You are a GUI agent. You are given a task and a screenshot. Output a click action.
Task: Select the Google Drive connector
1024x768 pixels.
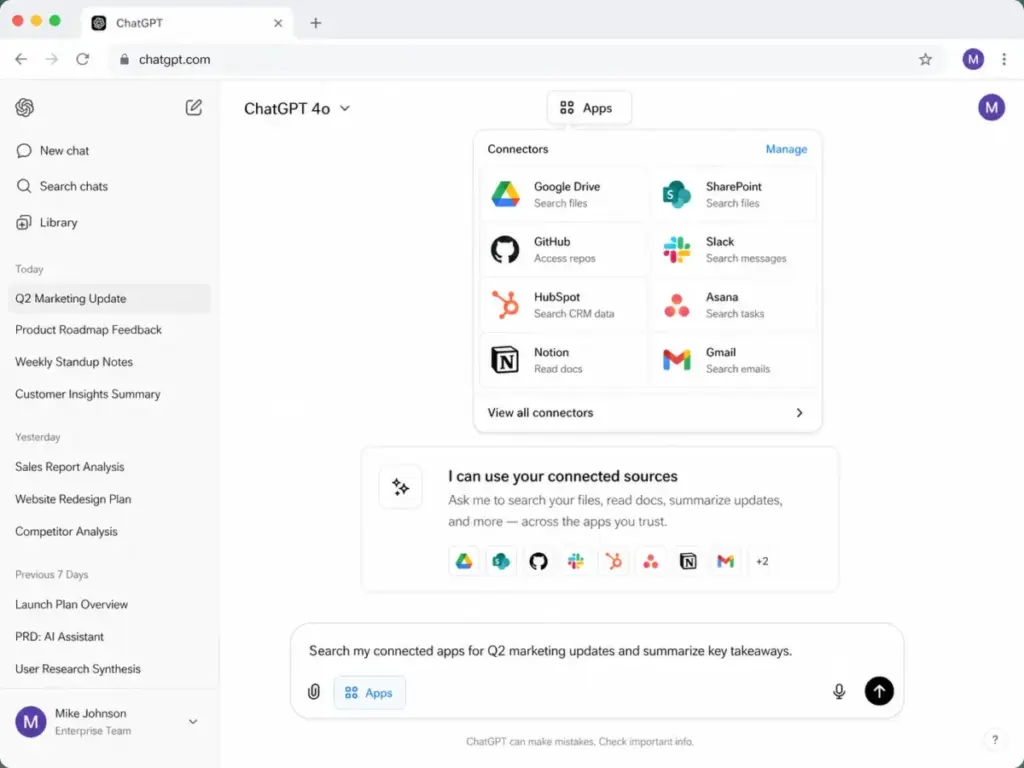point(562,195)
